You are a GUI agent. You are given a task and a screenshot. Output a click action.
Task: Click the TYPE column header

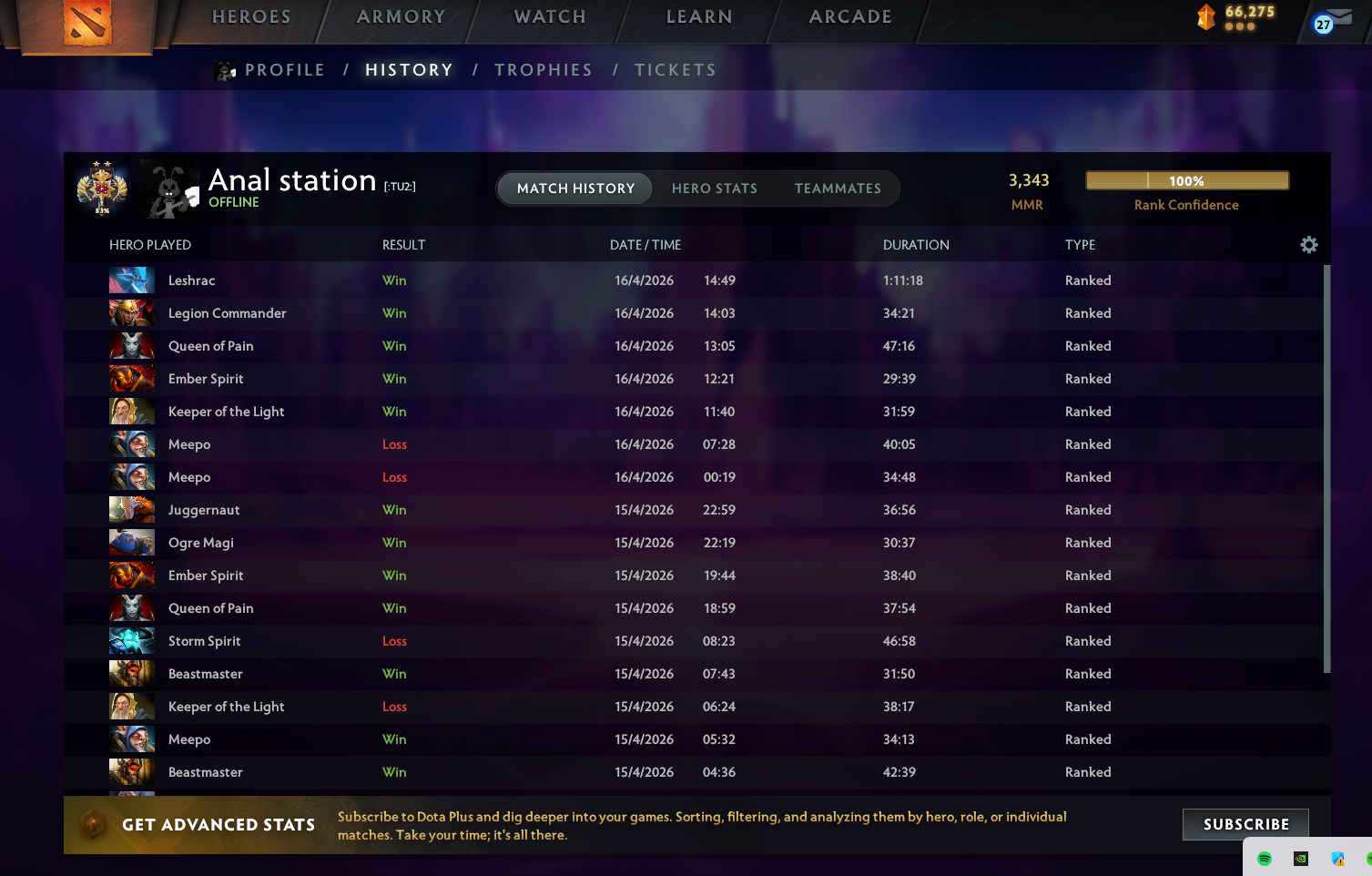click(1081, 245)
